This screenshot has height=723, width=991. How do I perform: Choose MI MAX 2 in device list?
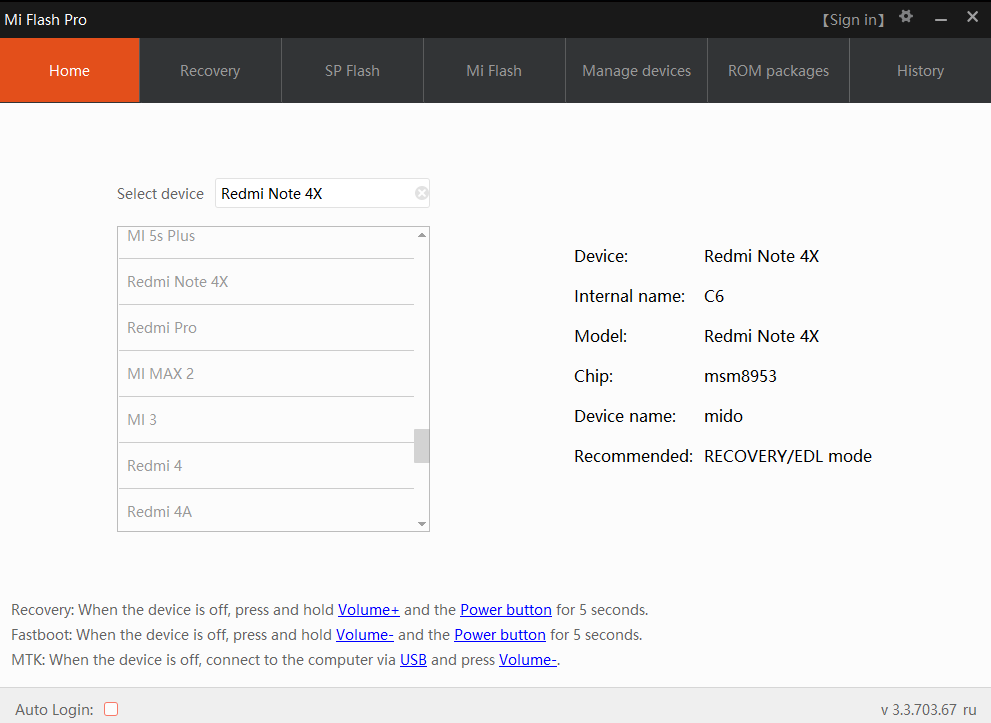[x=160, y=374]
